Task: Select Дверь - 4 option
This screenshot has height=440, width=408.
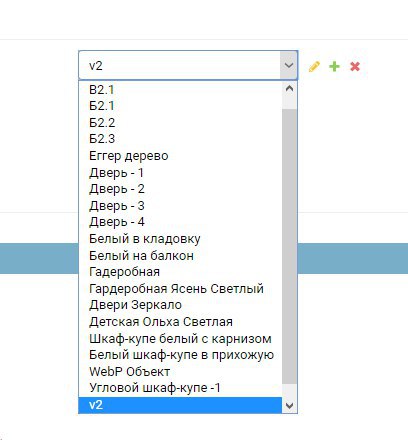Action: [180, 222]
